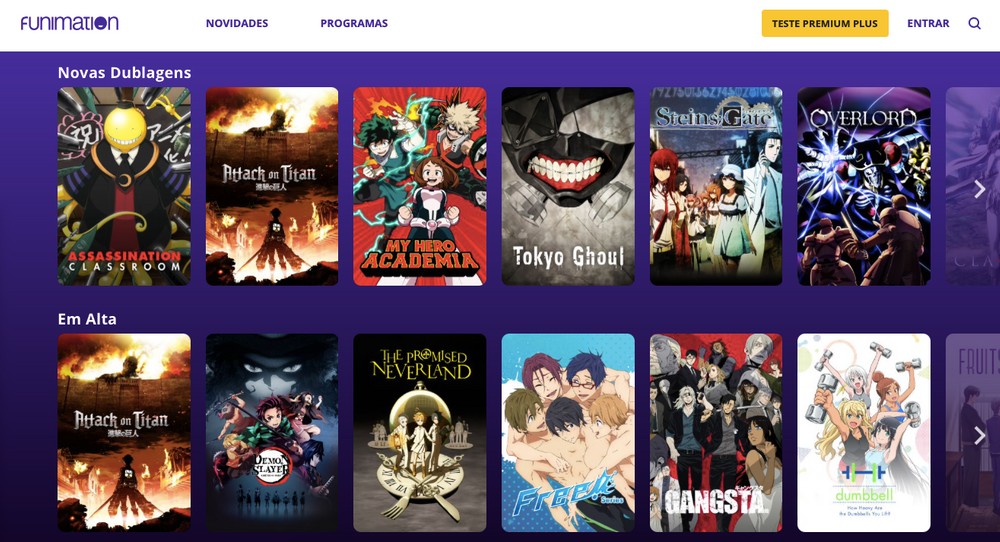1000x542 pixels.
Task: Open the search magnifier icon
Action: 974,24
